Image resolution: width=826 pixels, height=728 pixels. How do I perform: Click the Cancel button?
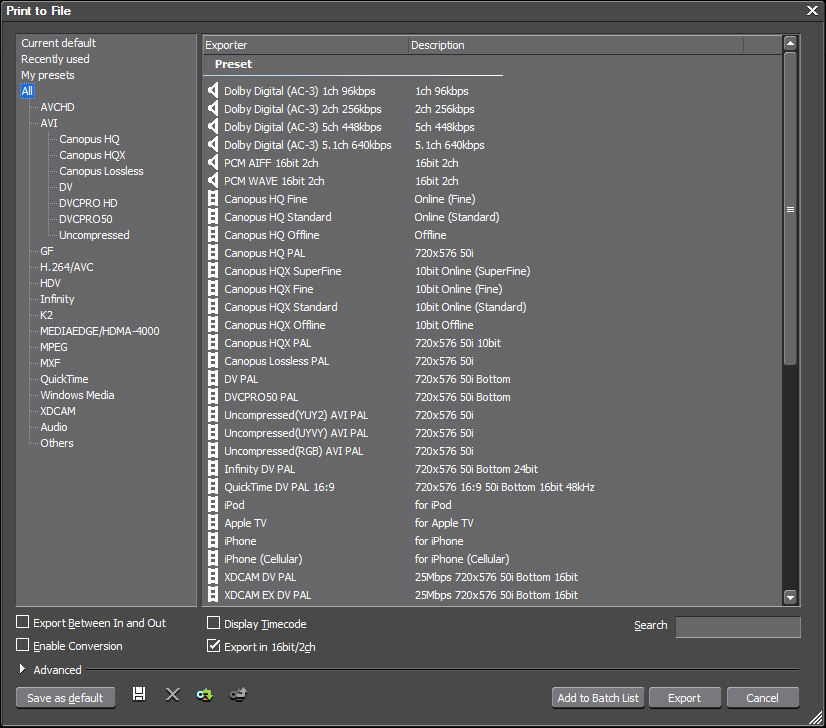tap(762, 697)
